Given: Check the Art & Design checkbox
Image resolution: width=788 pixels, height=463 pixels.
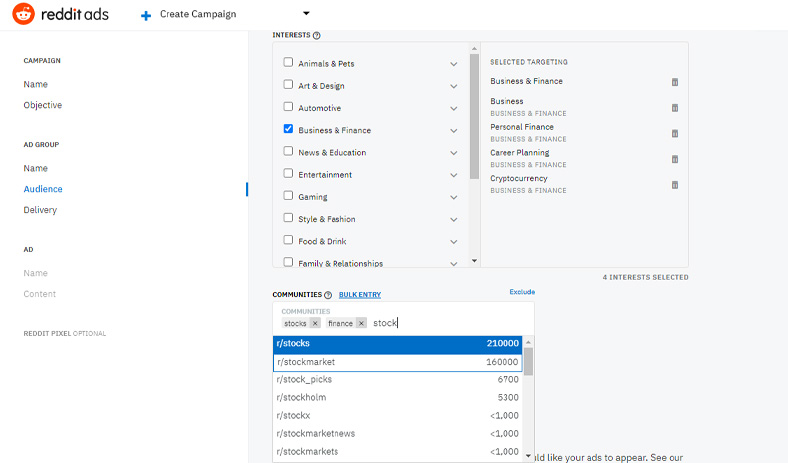Looking at the screenshot, I should 288,84.
